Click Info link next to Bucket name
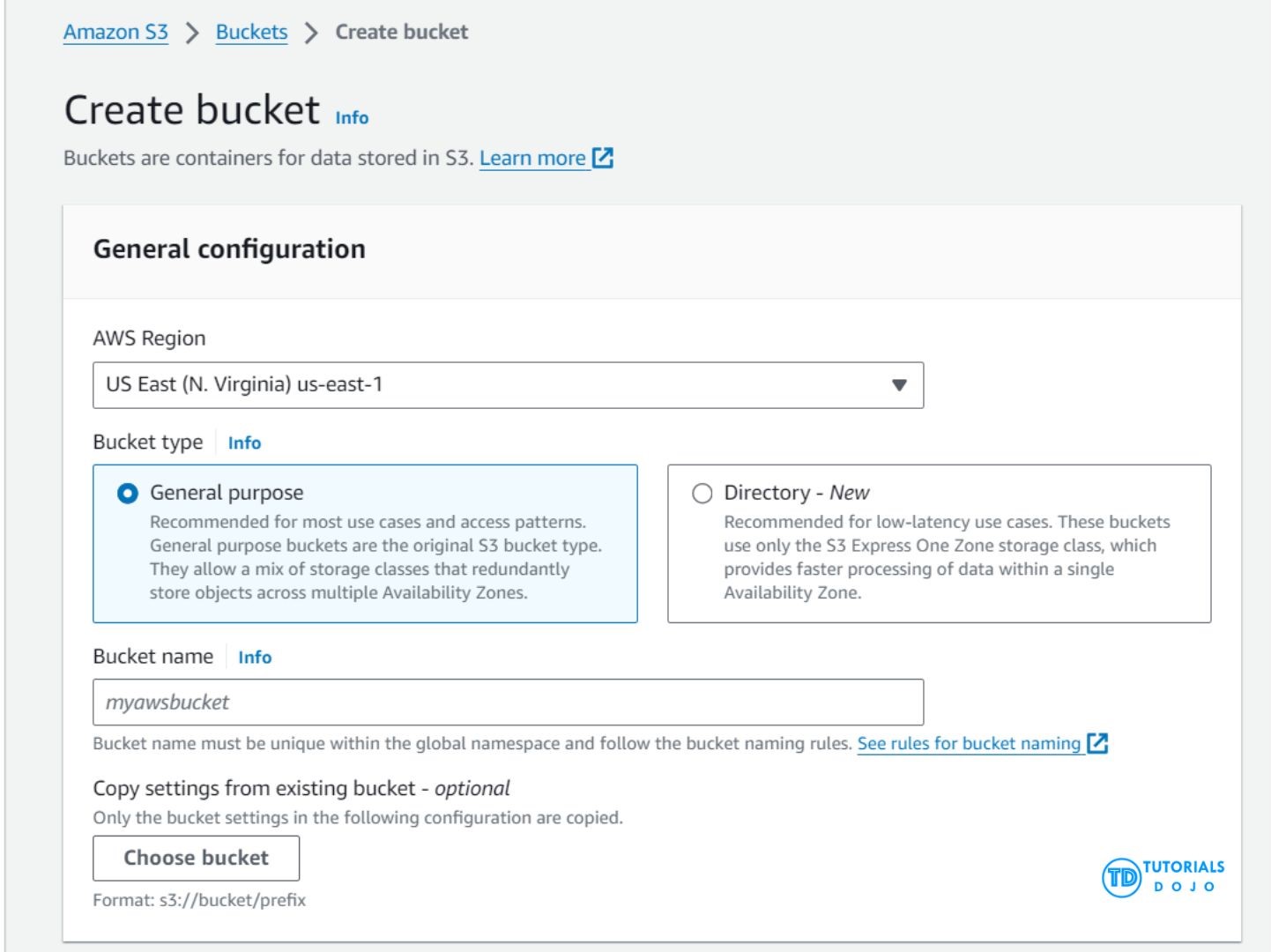This screenshot has height=952, width=1271. click(x=255, y=658)
